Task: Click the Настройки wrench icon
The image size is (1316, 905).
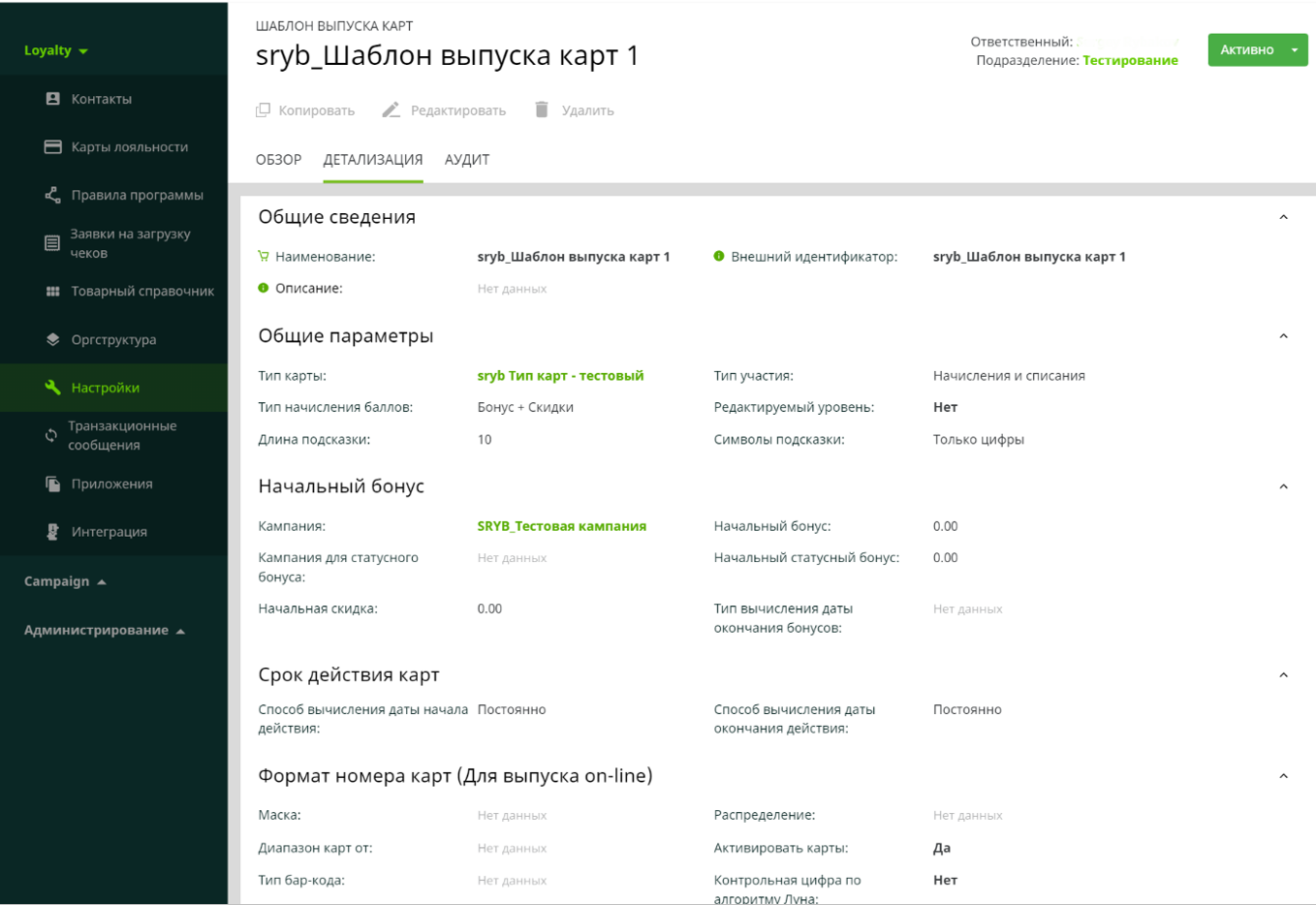Action: [53, 388]
